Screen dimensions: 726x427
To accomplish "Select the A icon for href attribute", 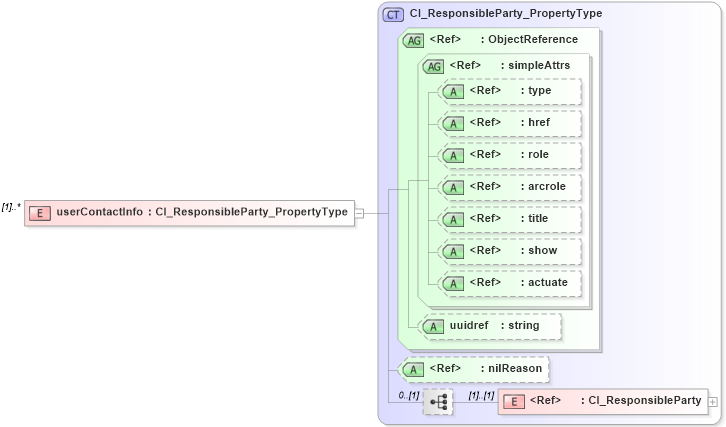I will (x=453, y=124).
